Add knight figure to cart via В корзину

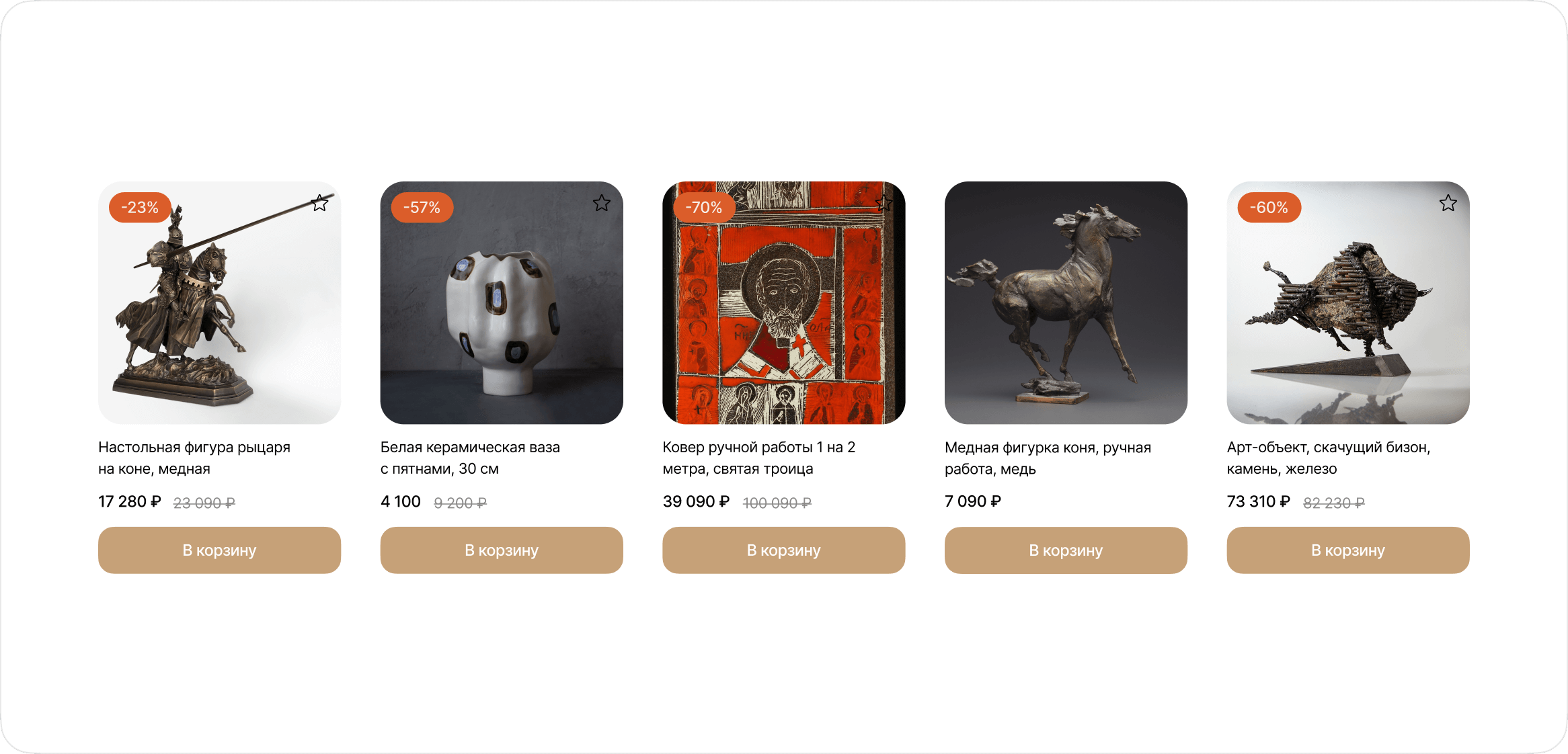tap(219, 550)
